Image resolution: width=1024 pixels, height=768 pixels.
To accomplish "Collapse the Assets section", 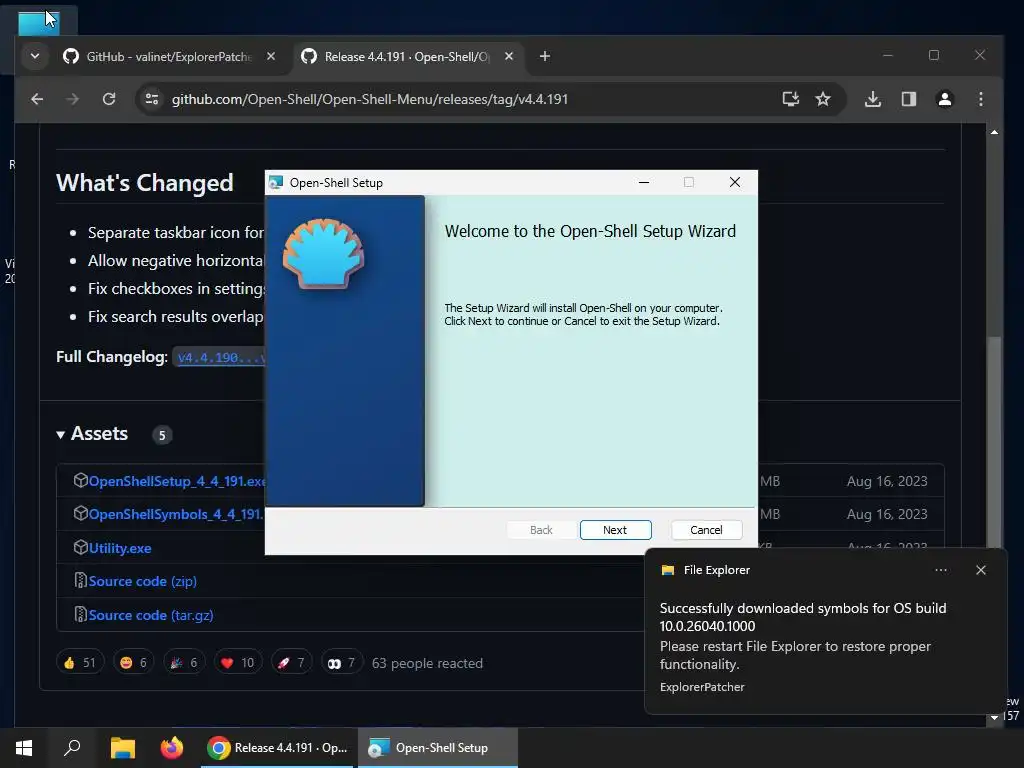I will pos(60,434).
